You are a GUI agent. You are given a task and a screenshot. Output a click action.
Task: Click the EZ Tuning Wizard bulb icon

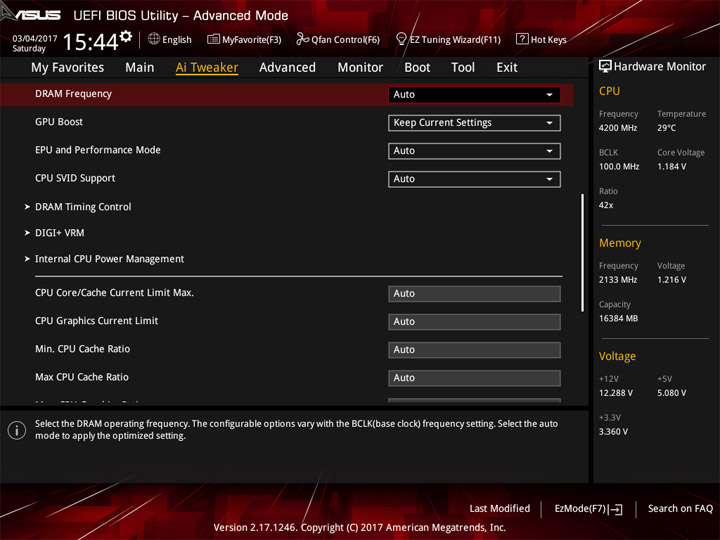[401, 39]
